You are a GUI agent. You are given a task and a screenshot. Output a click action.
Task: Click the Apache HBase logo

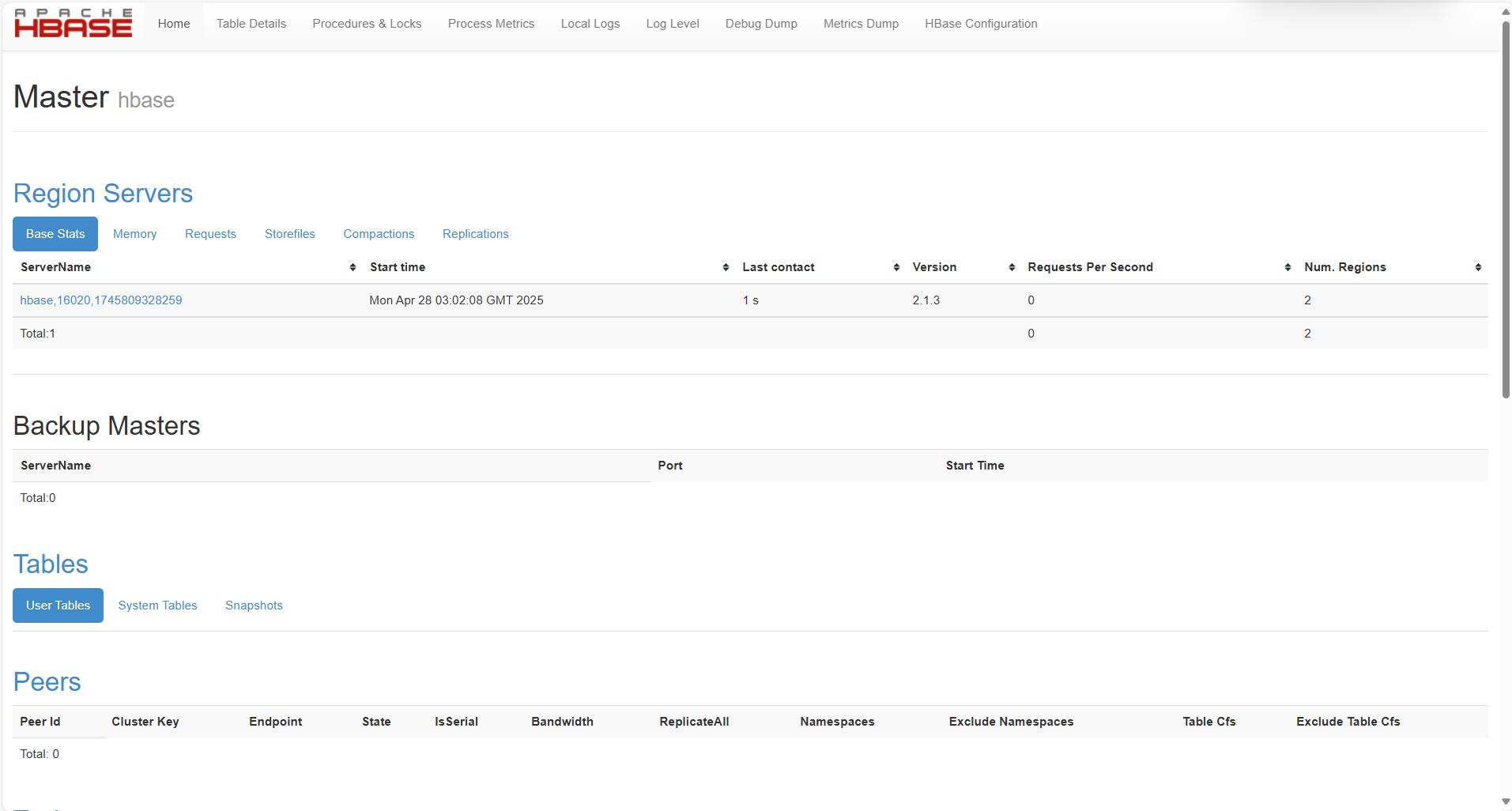[74, 24]
